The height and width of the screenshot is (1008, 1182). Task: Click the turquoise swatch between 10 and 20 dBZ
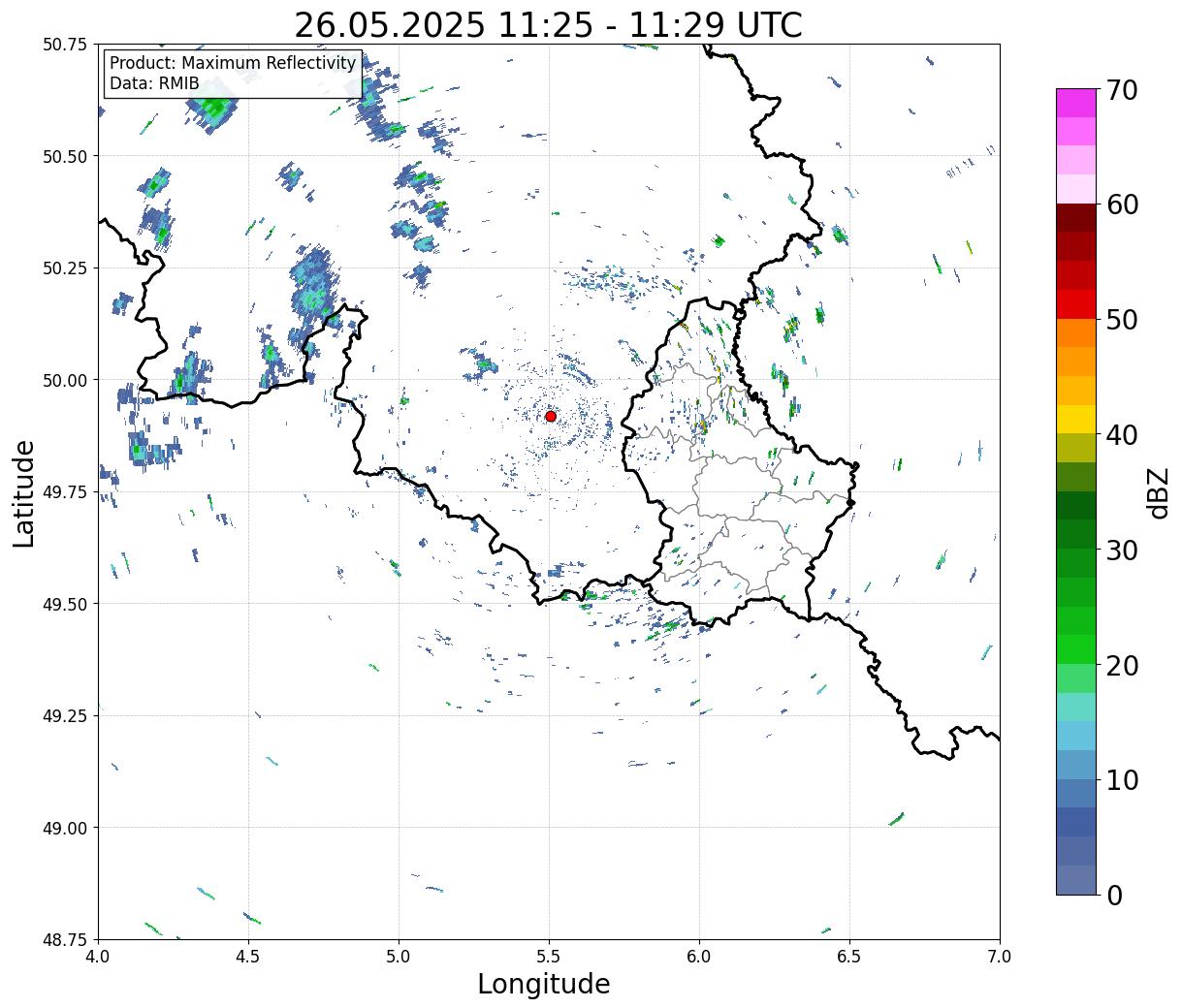pos(1076,707)
